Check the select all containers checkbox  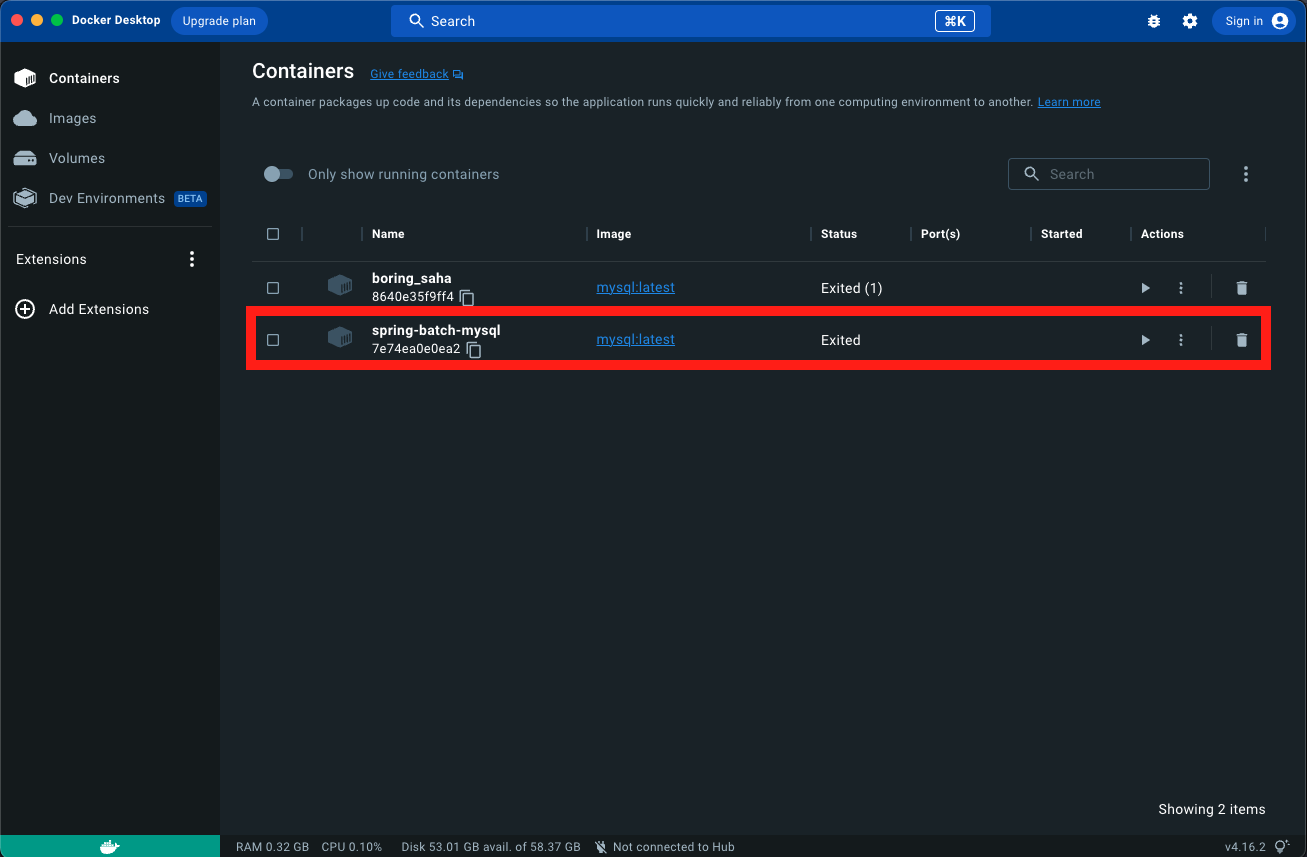tap(273, 234)
